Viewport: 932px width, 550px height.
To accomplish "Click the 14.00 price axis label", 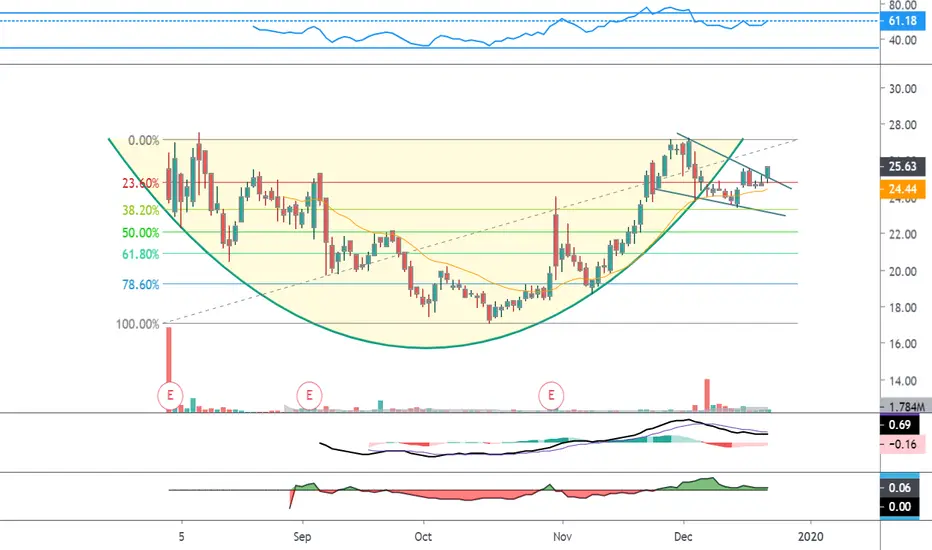I will click(x=902, y=381).
